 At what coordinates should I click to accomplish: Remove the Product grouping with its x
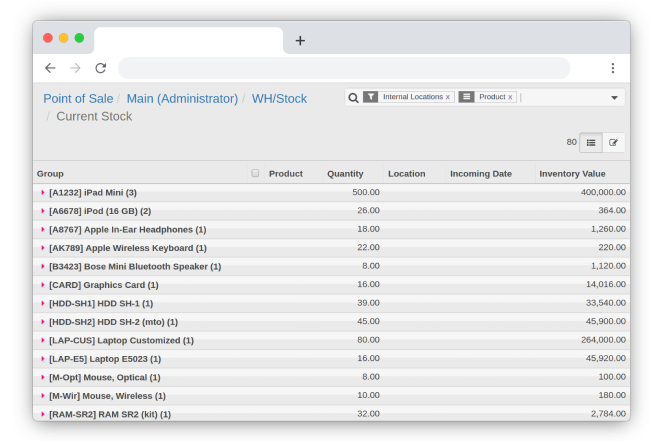pos(510,97)
